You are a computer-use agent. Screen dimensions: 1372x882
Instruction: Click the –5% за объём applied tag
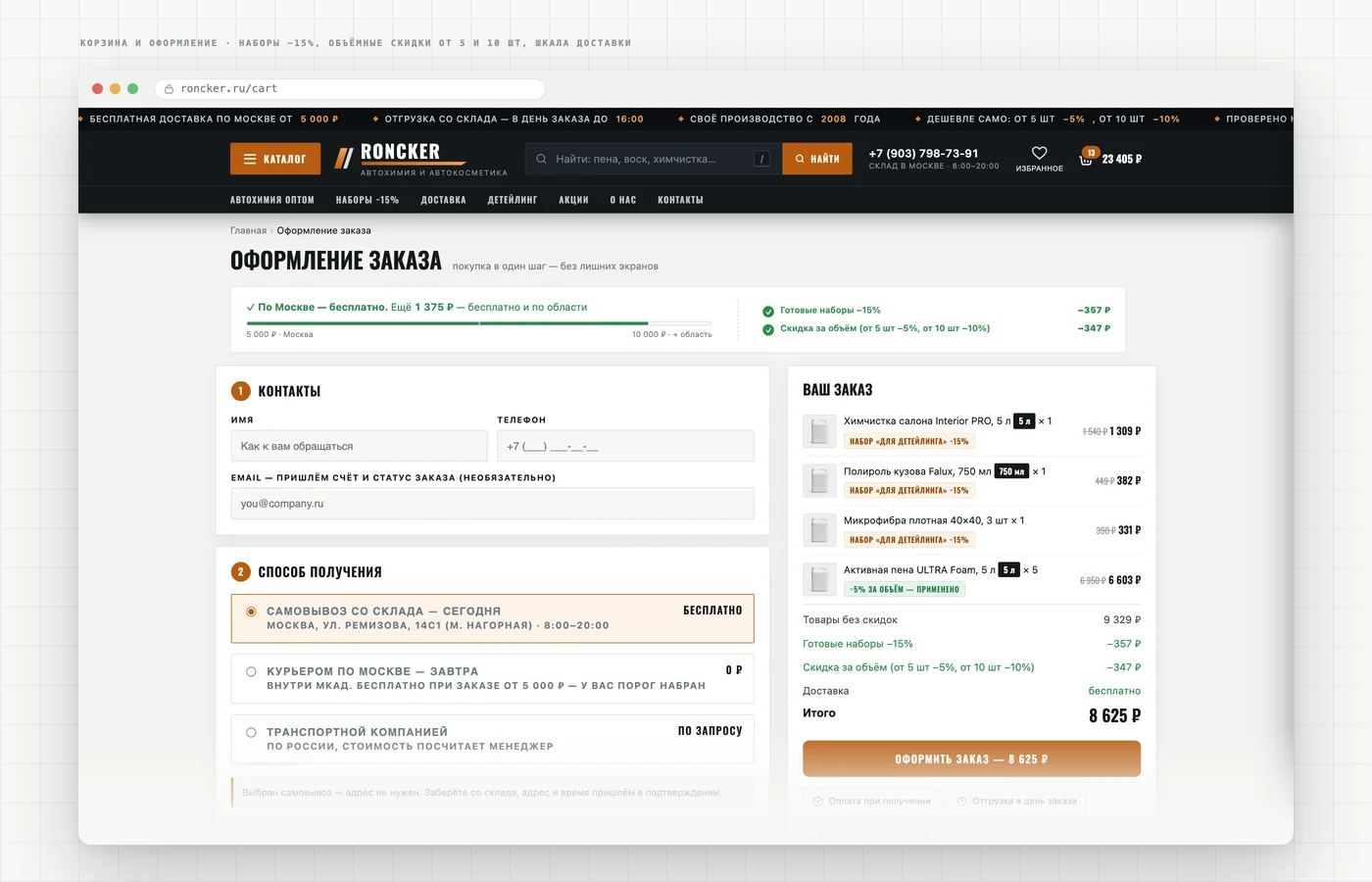pyautogui.click(x=905, y=590)
